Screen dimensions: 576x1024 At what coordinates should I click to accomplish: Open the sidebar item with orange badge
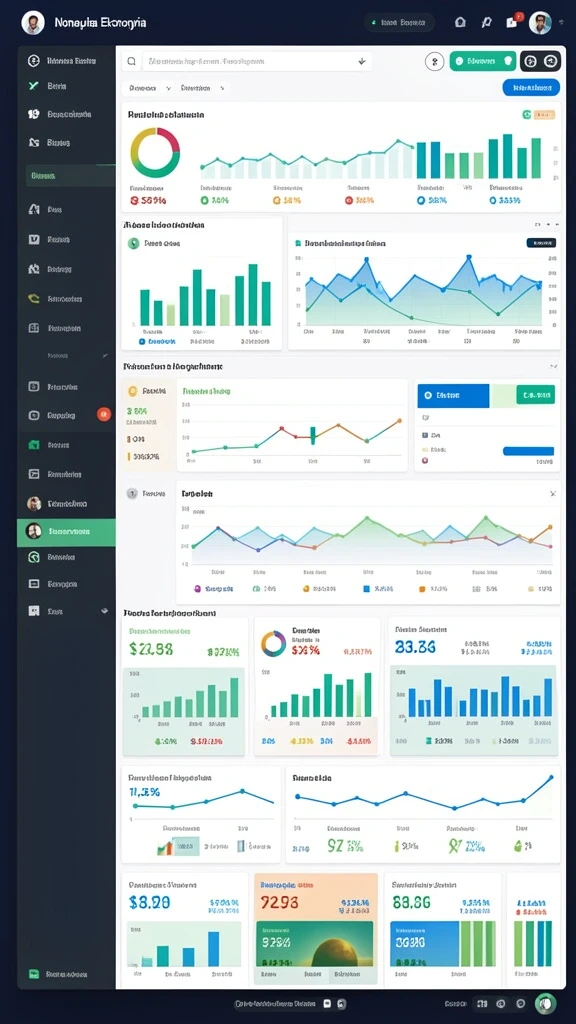click(66, 415)
